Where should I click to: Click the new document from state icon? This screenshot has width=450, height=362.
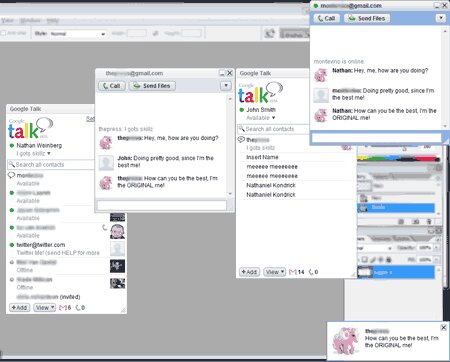[x=401, y=222]
